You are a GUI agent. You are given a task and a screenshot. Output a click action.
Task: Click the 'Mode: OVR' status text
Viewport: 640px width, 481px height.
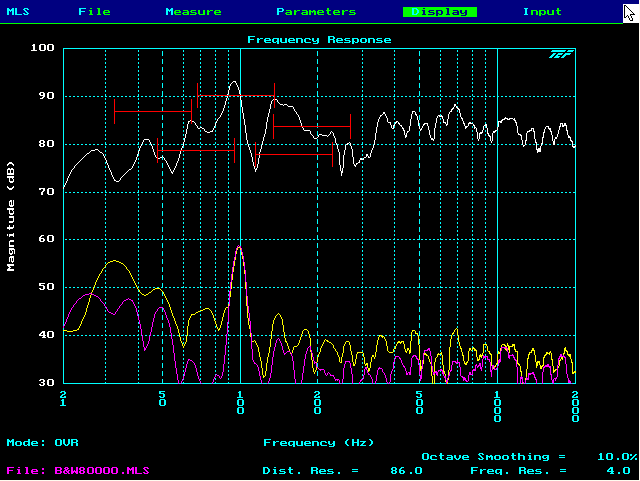pyautogui.click(x=42, y=443)
